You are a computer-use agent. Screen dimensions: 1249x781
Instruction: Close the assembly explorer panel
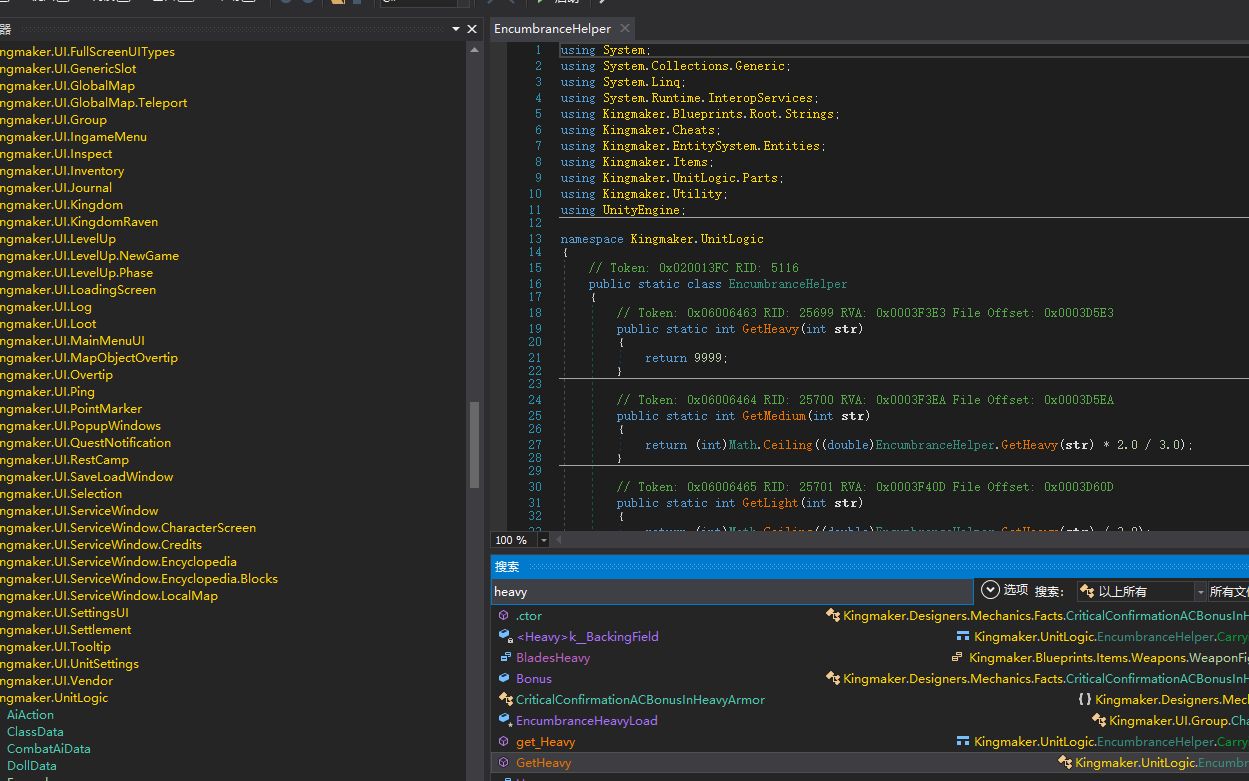pyautogui.click(x=473, y=29)
